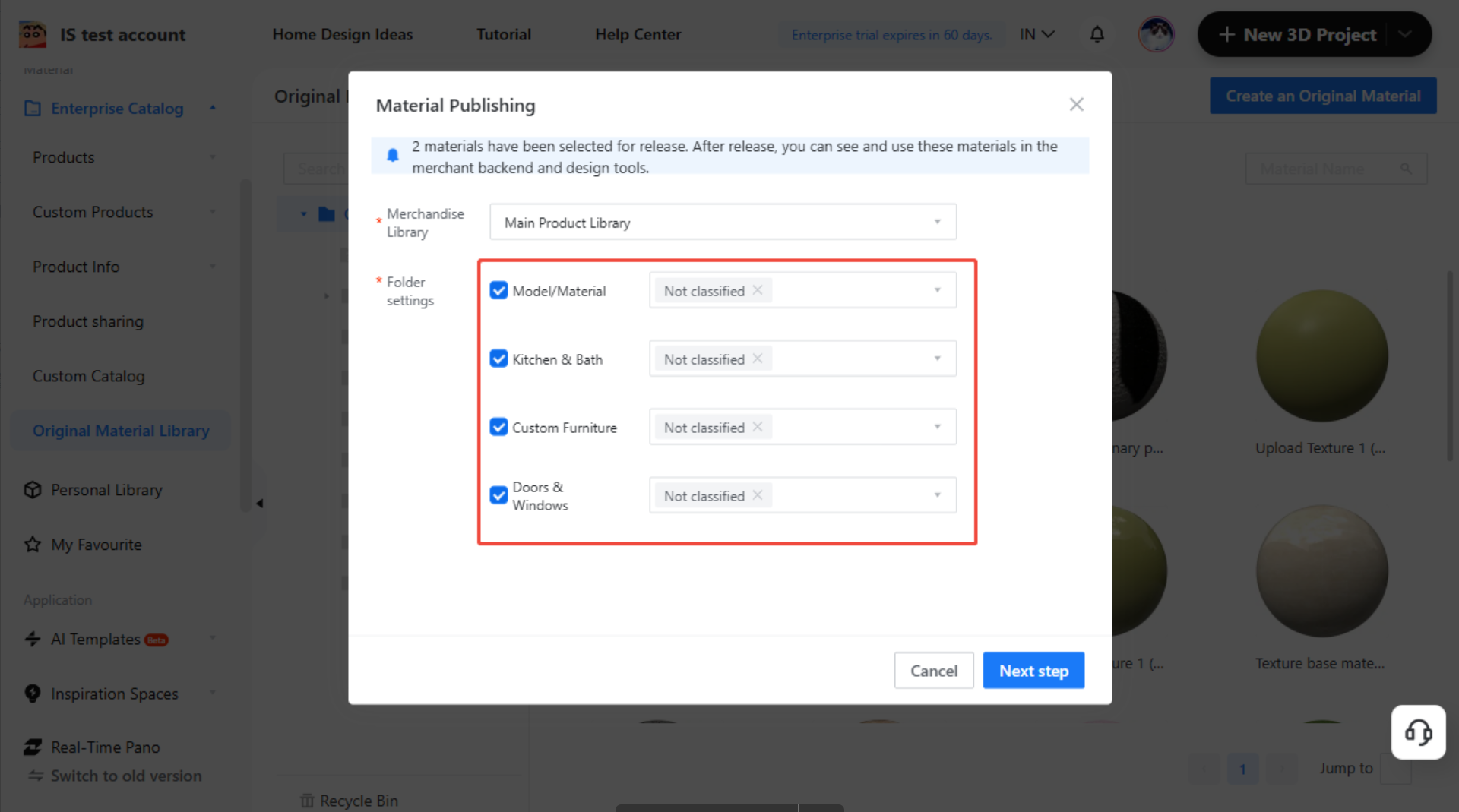Click the notification bell icon

coord(1097,34)
